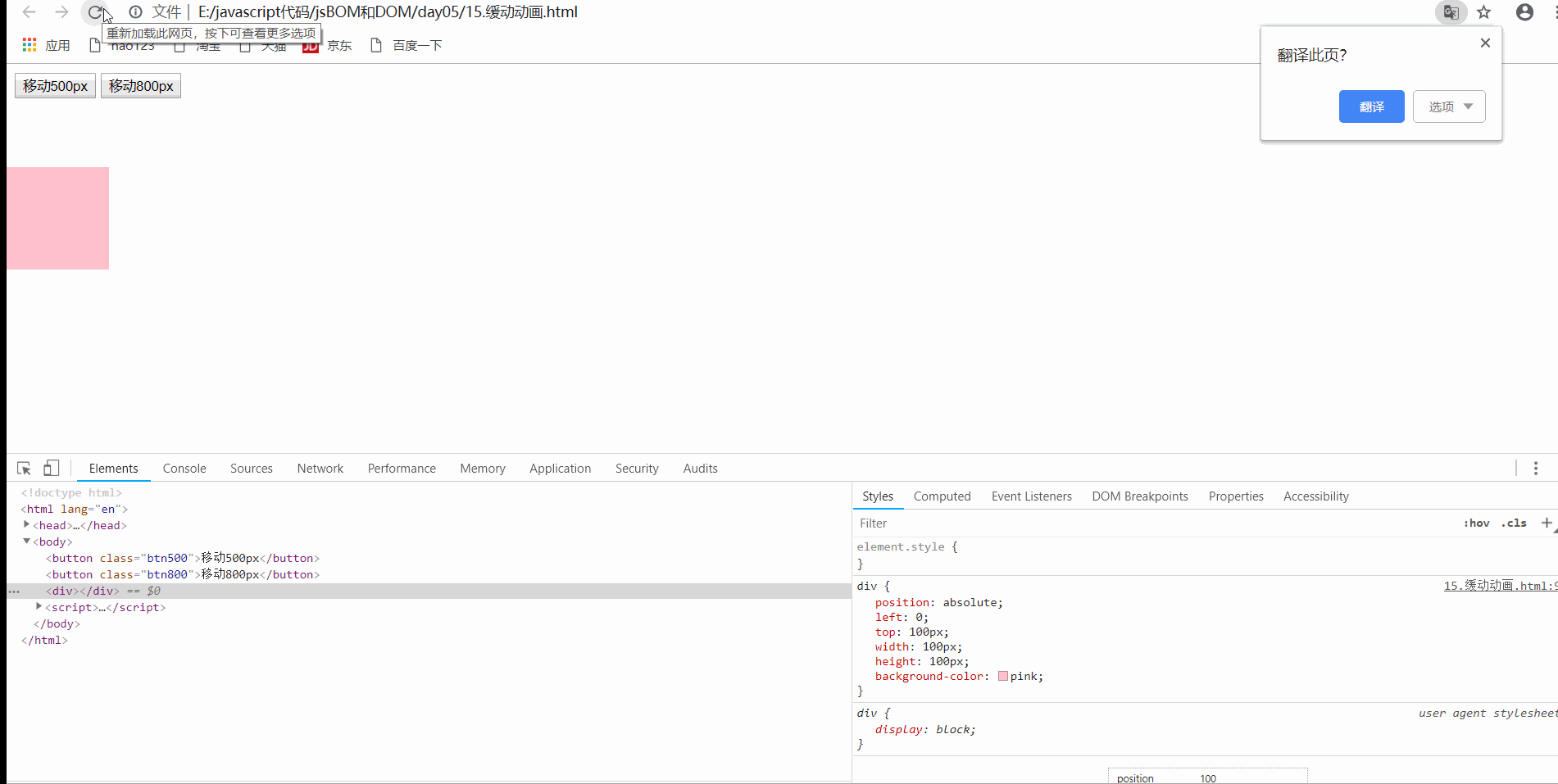Click the Google Translate icon in address bar

[1451, 12]
